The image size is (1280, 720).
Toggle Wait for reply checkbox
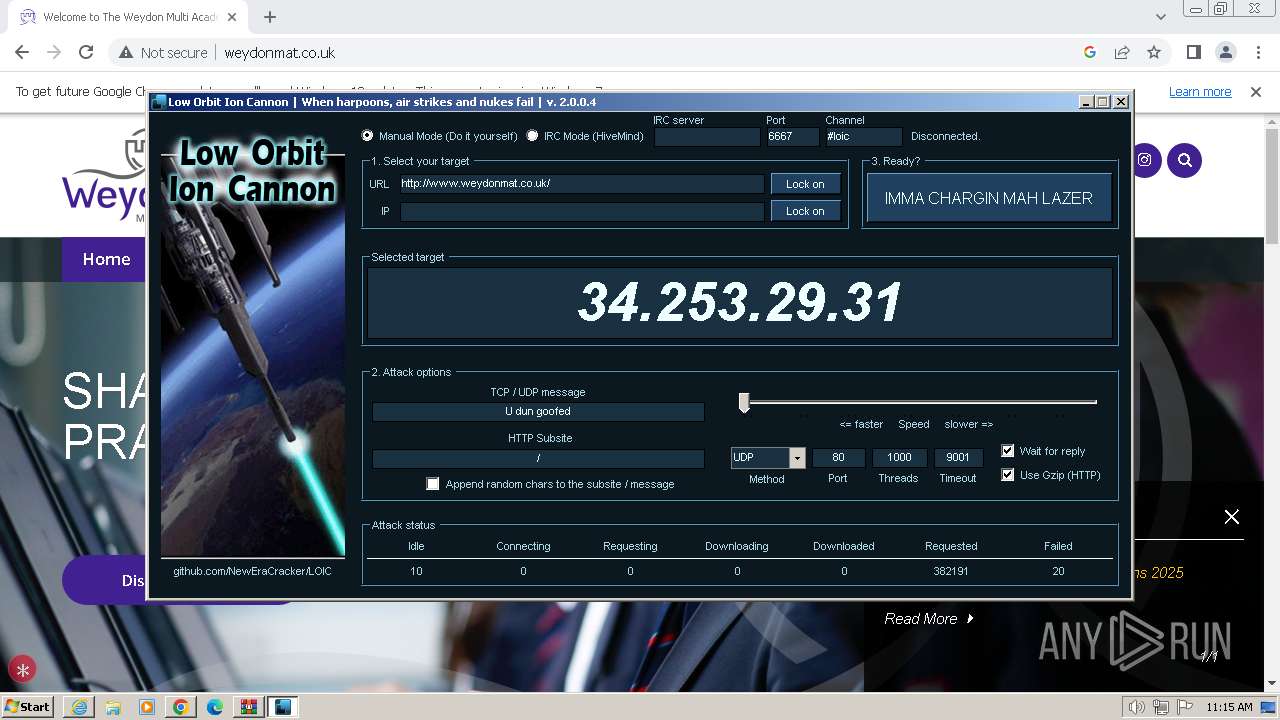click(1008, 451)
